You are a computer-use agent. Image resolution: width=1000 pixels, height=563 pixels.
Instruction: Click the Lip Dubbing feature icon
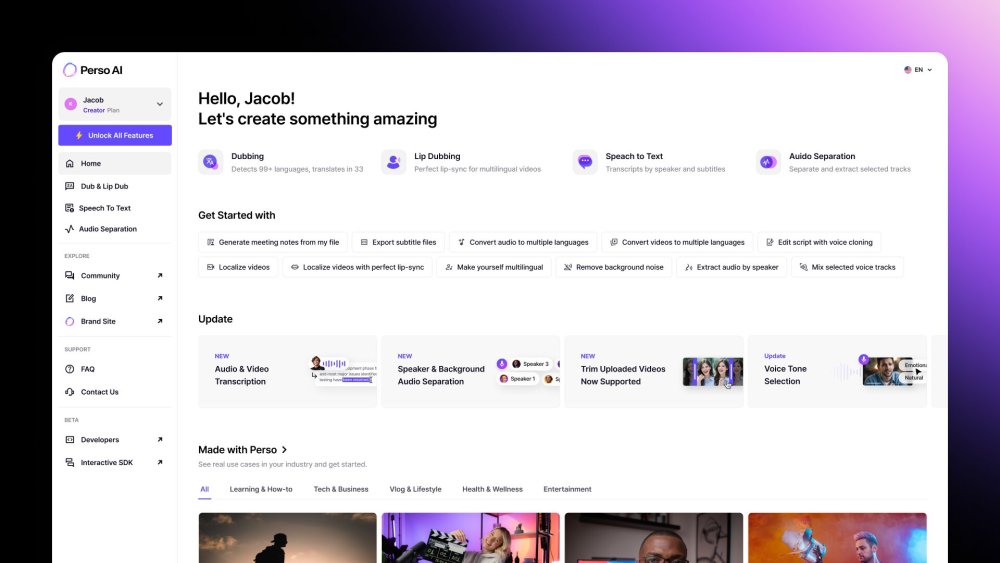[x=393, y=162]
